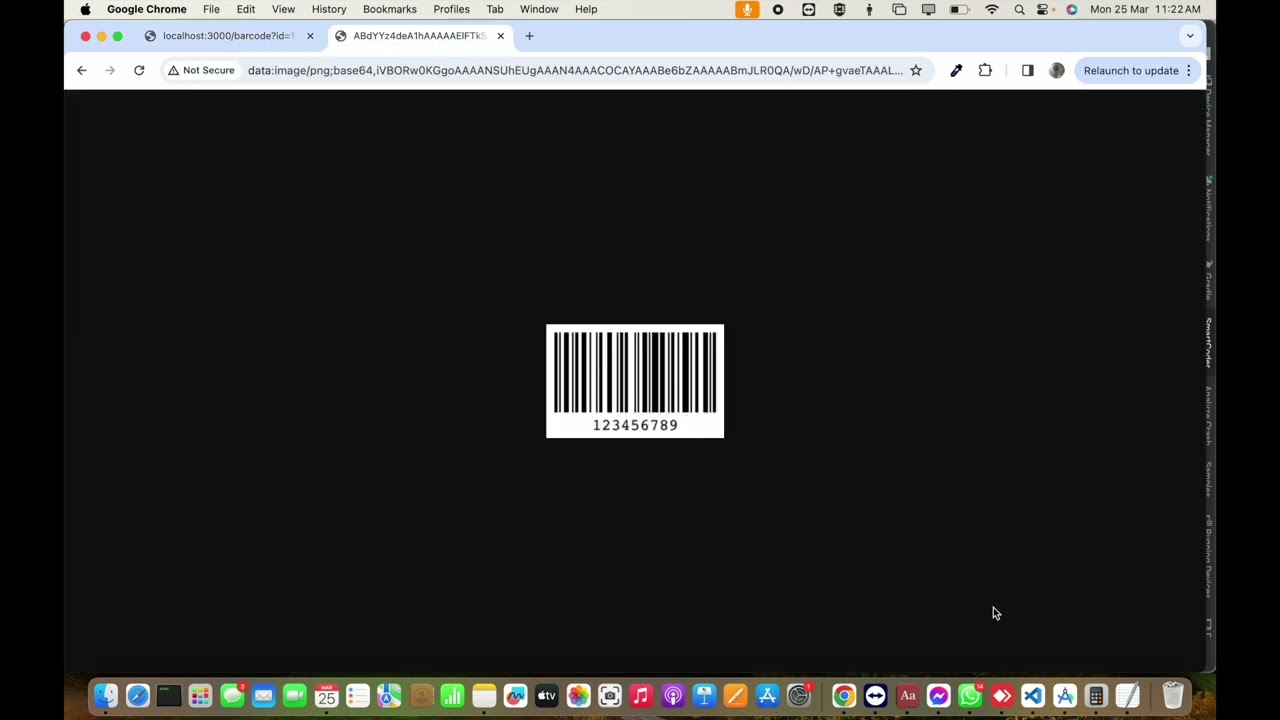Click the barcode image 123456789
The image size is (1280, 720).
tap(635, 381)
